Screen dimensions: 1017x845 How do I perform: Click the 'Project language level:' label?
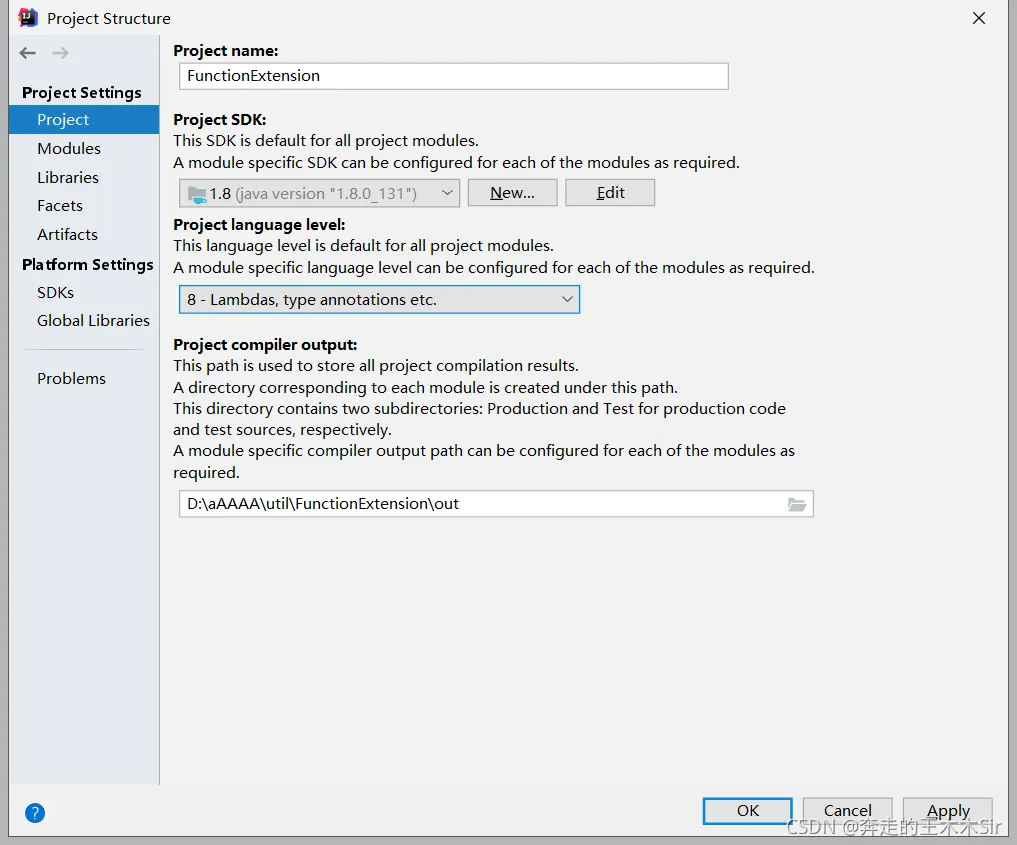tap(259, 225)
